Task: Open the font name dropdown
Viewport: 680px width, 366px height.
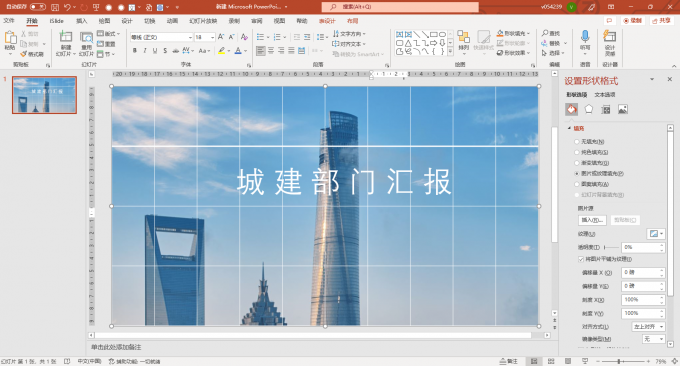Action: [x=190, y=37]
